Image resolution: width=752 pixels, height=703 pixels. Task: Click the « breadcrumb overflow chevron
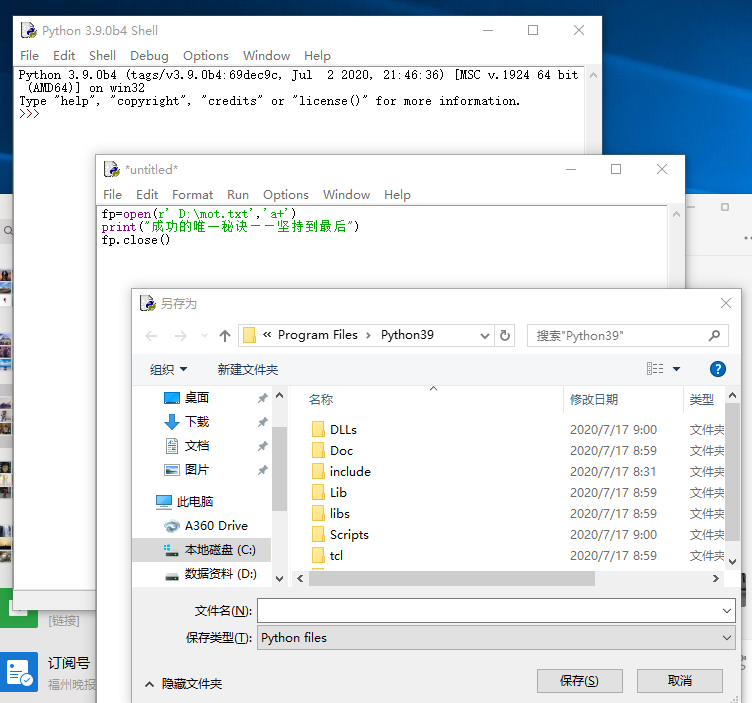coord(267,335)
